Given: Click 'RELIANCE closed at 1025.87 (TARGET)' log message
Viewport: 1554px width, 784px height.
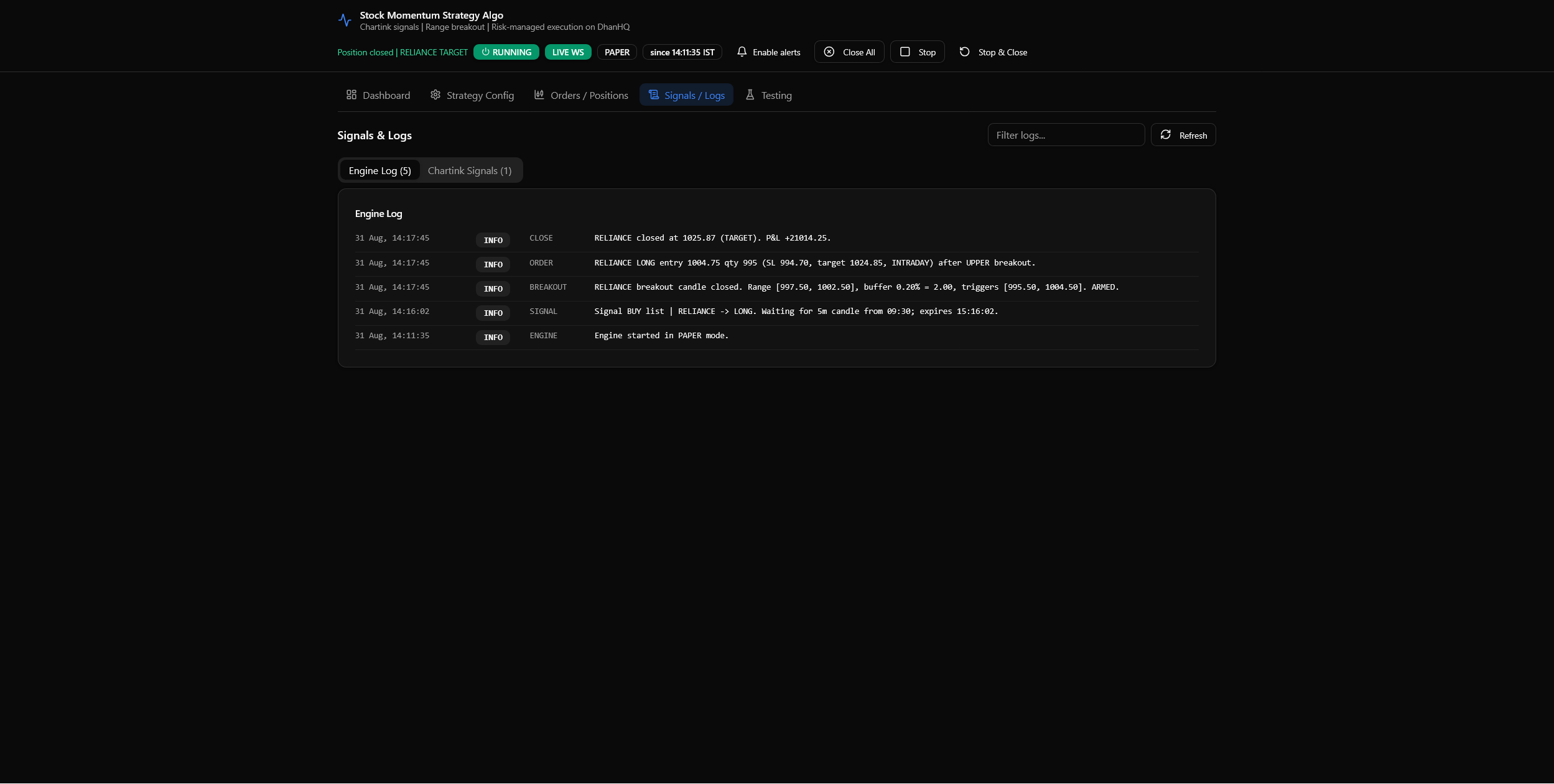Looking at the screenshot, I should 713,238.
